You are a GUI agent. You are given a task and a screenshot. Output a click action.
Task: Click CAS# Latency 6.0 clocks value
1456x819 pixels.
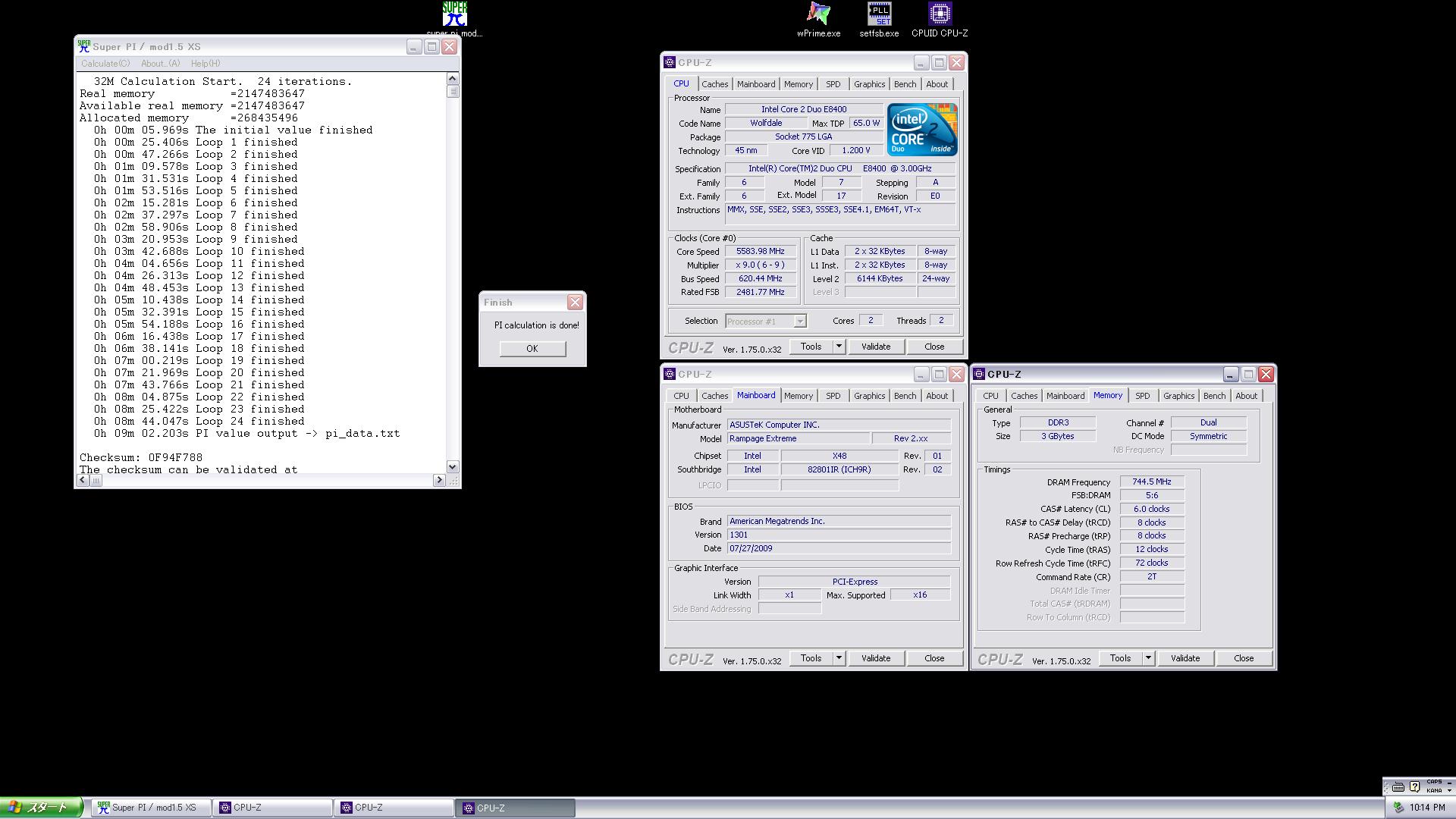coord(1151,510)
